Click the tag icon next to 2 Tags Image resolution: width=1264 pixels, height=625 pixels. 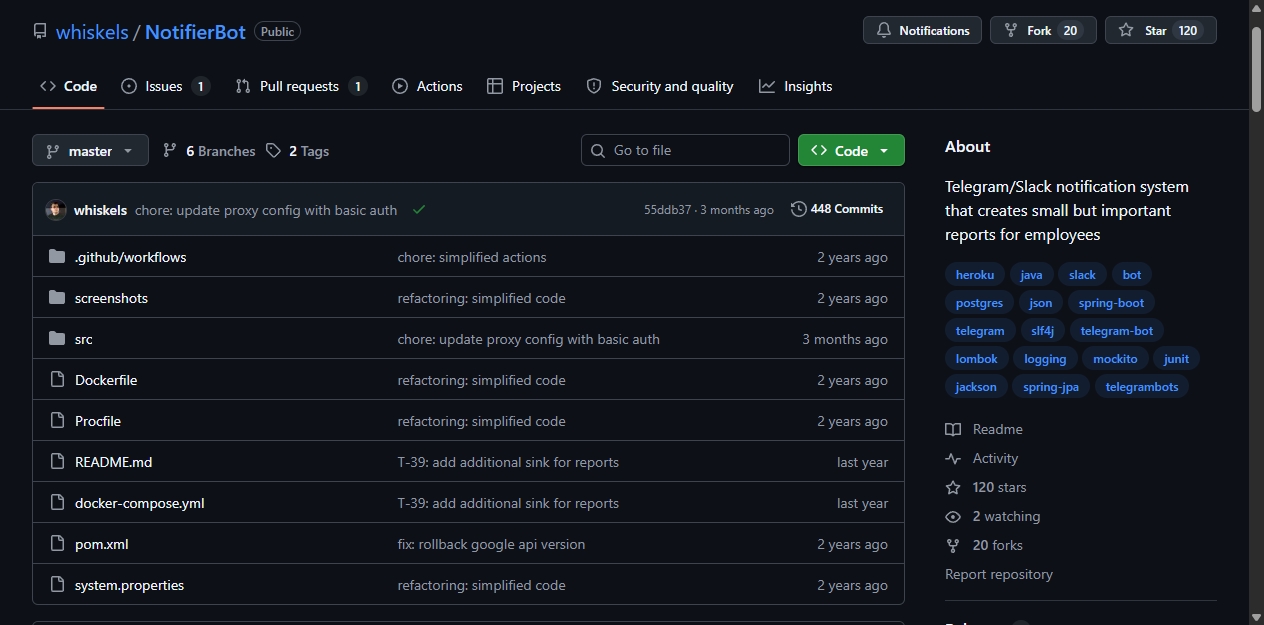[x=274, y=151]
